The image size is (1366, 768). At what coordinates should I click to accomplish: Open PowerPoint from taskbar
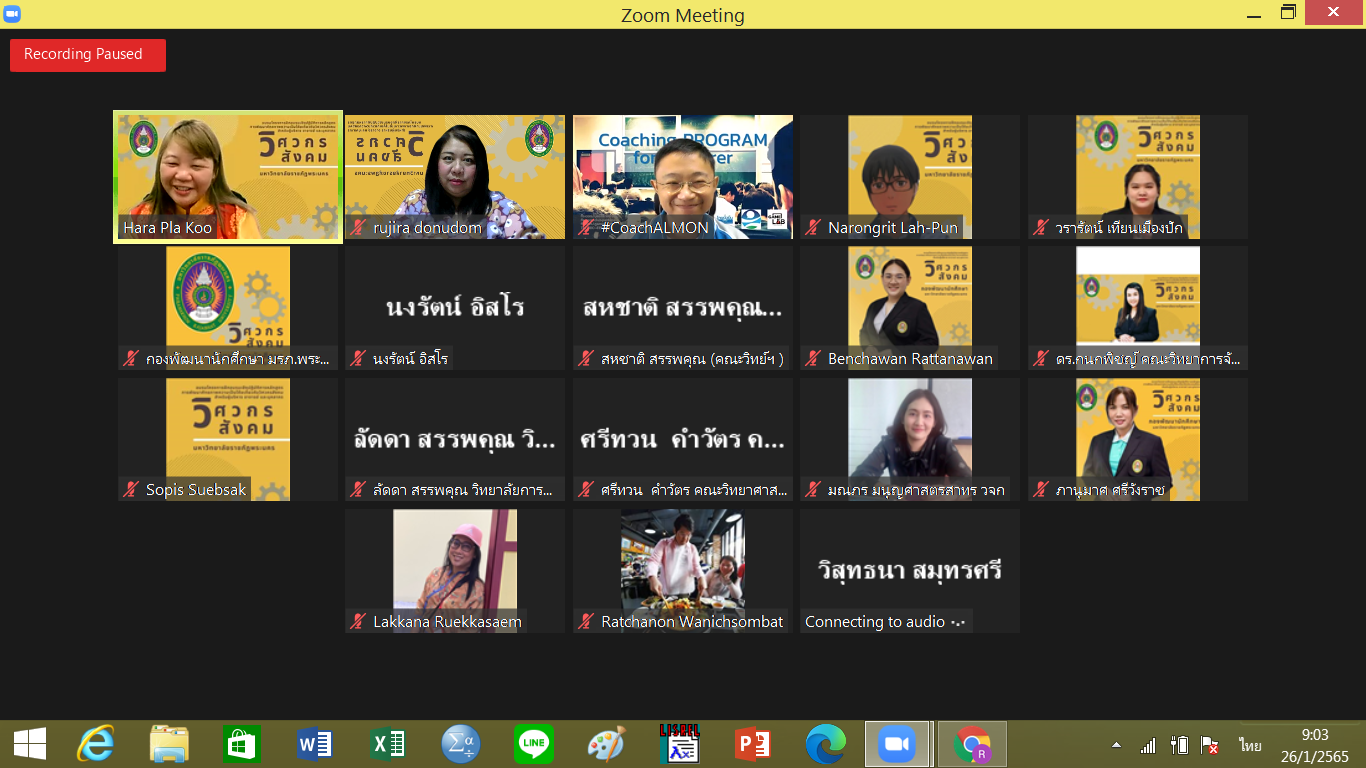coord(752,744)
